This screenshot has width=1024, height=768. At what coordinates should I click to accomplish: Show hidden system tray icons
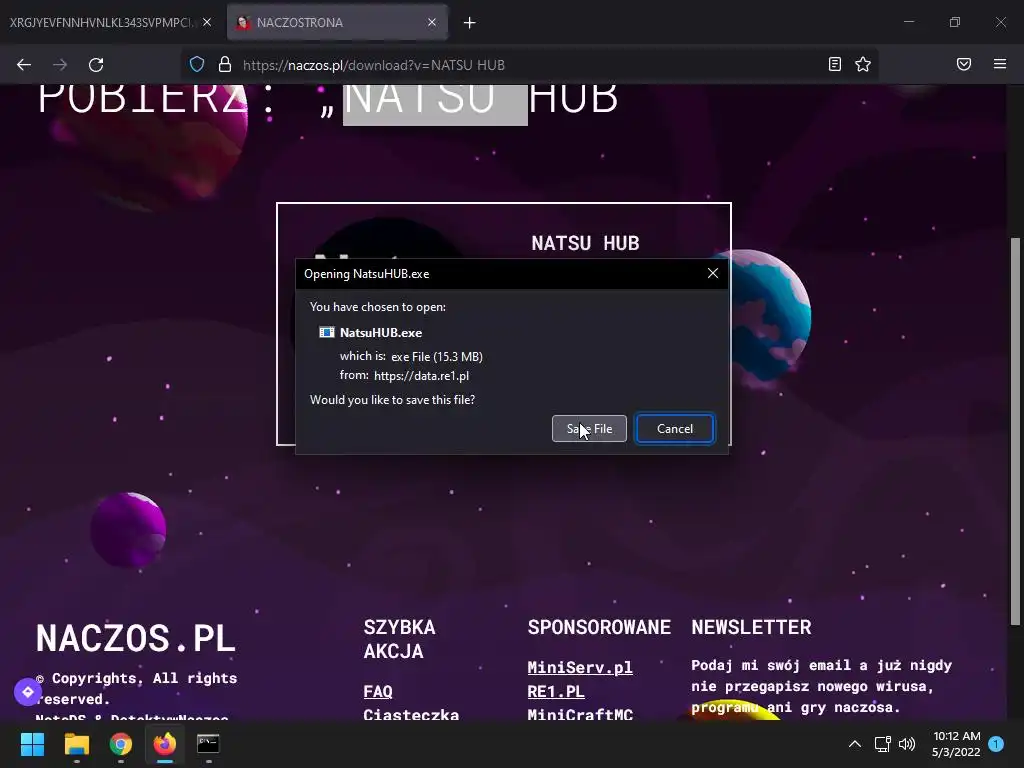(854, 744)
